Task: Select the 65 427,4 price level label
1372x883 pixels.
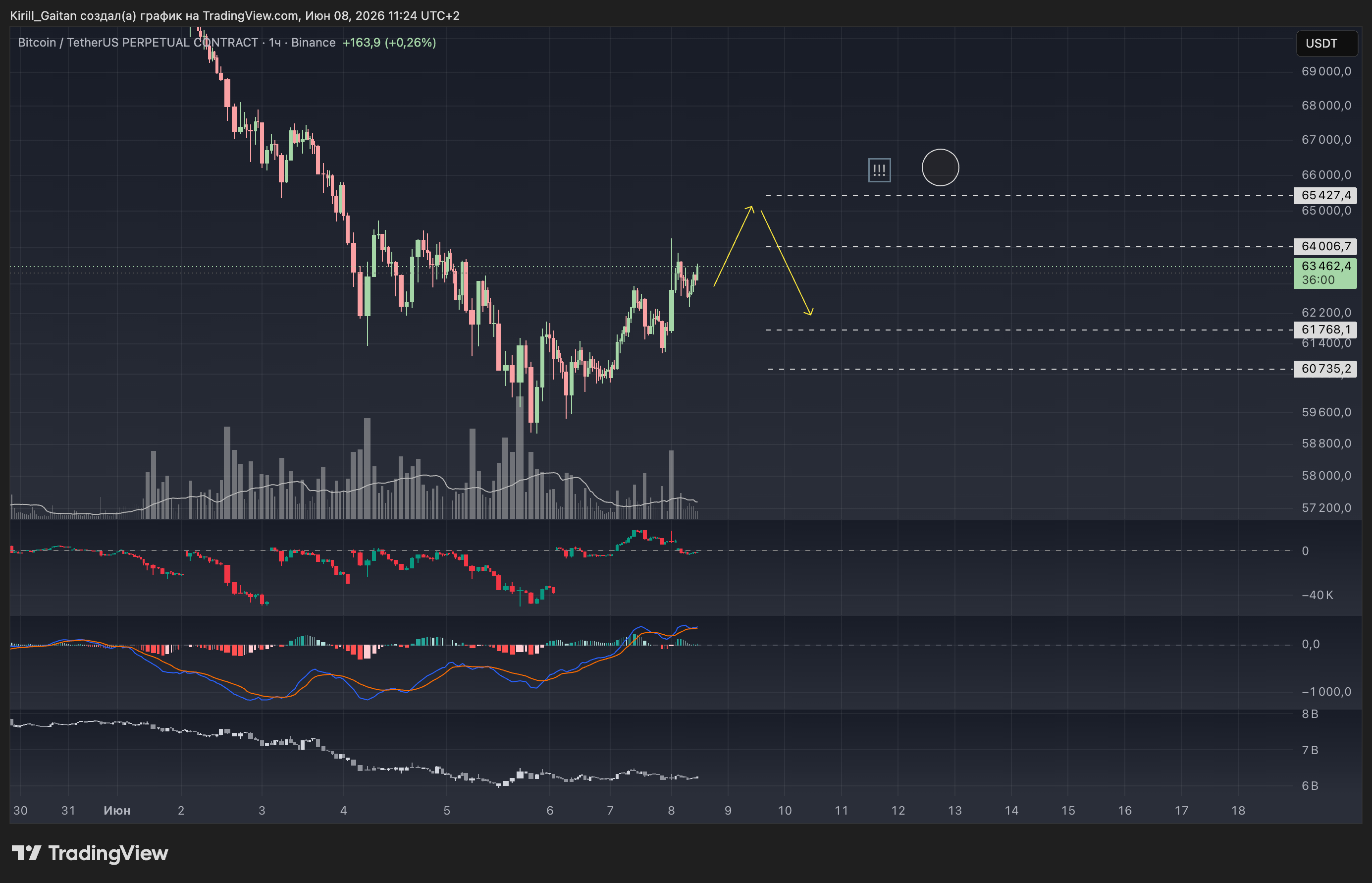Action: point(1325,196)
